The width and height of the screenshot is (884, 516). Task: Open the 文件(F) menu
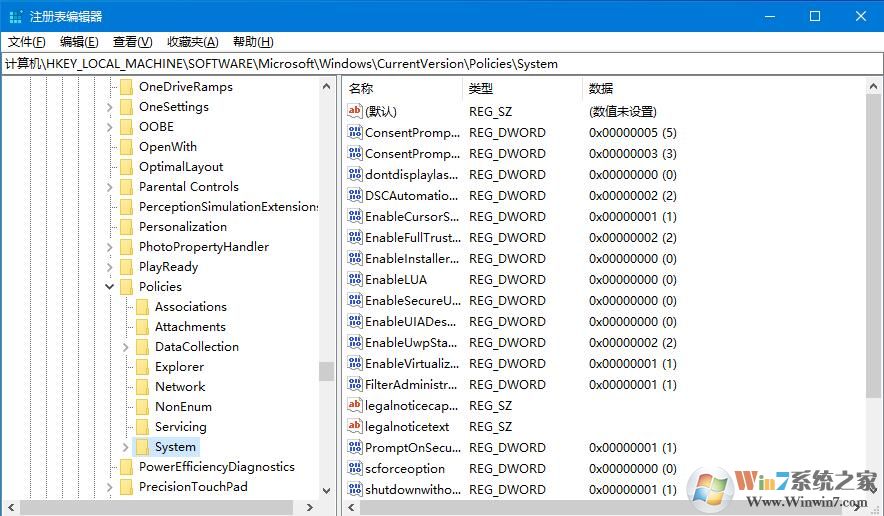[x=26, y=42]
